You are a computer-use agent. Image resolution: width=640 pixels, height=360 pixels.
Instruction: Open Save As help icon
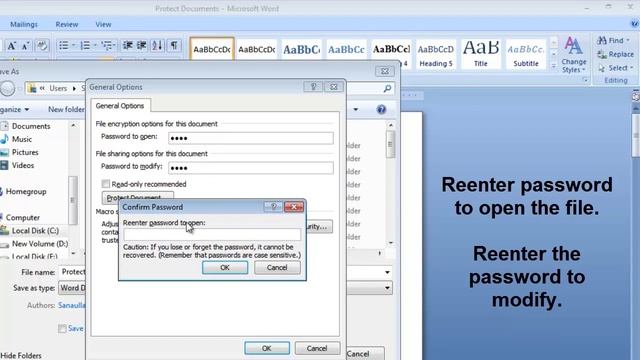click(381, 109)
